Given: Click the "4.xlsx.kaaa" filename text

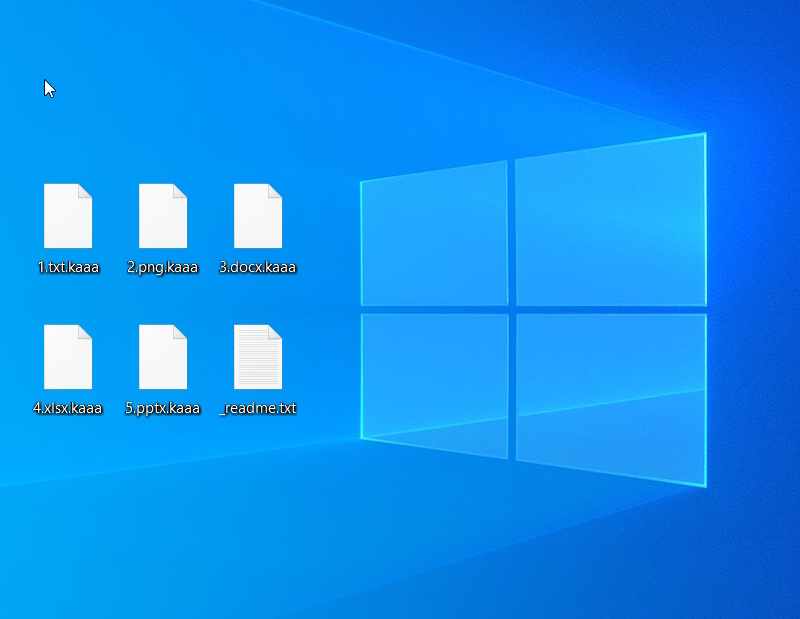Looking at the screenshot, I should coord(68,408).
